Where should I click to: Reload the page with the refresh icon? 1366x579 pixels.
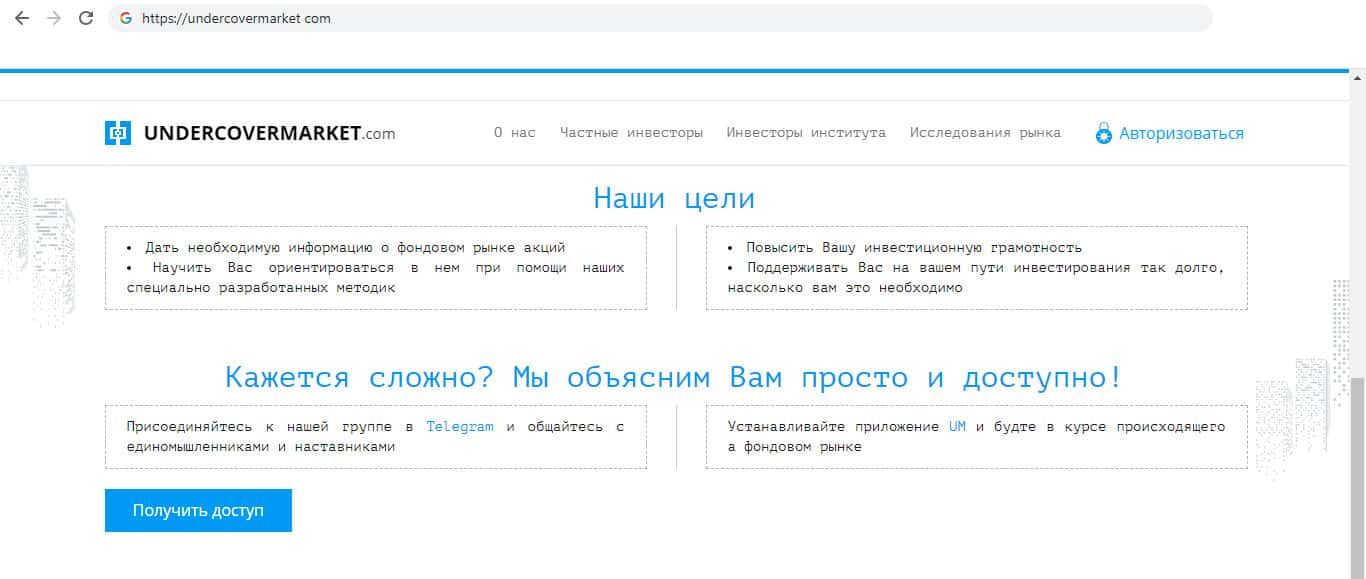click(86, 18)
